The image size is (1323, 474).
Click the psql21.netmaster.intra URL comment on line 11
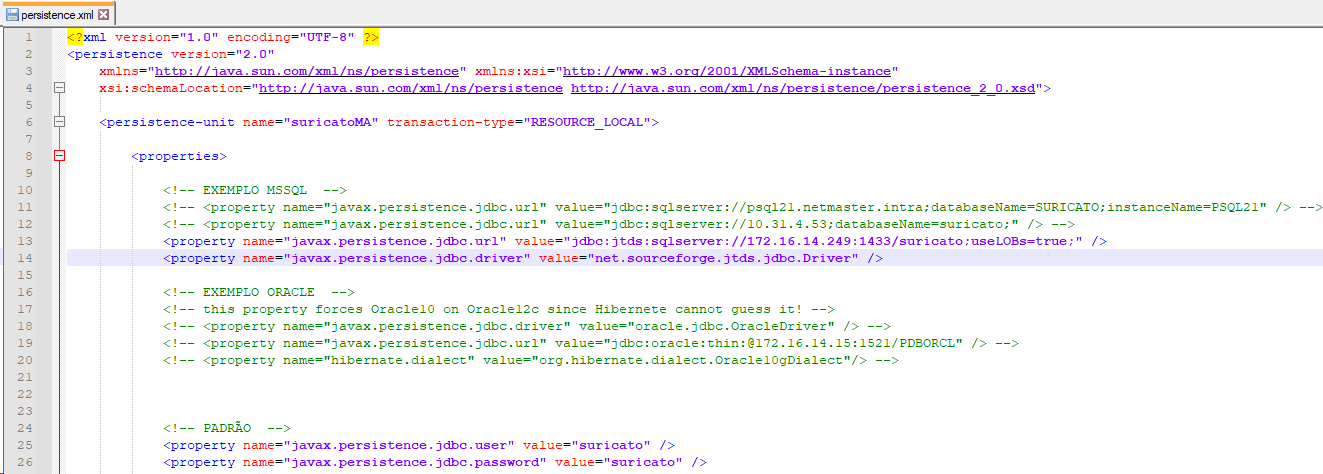pos(743,207)
